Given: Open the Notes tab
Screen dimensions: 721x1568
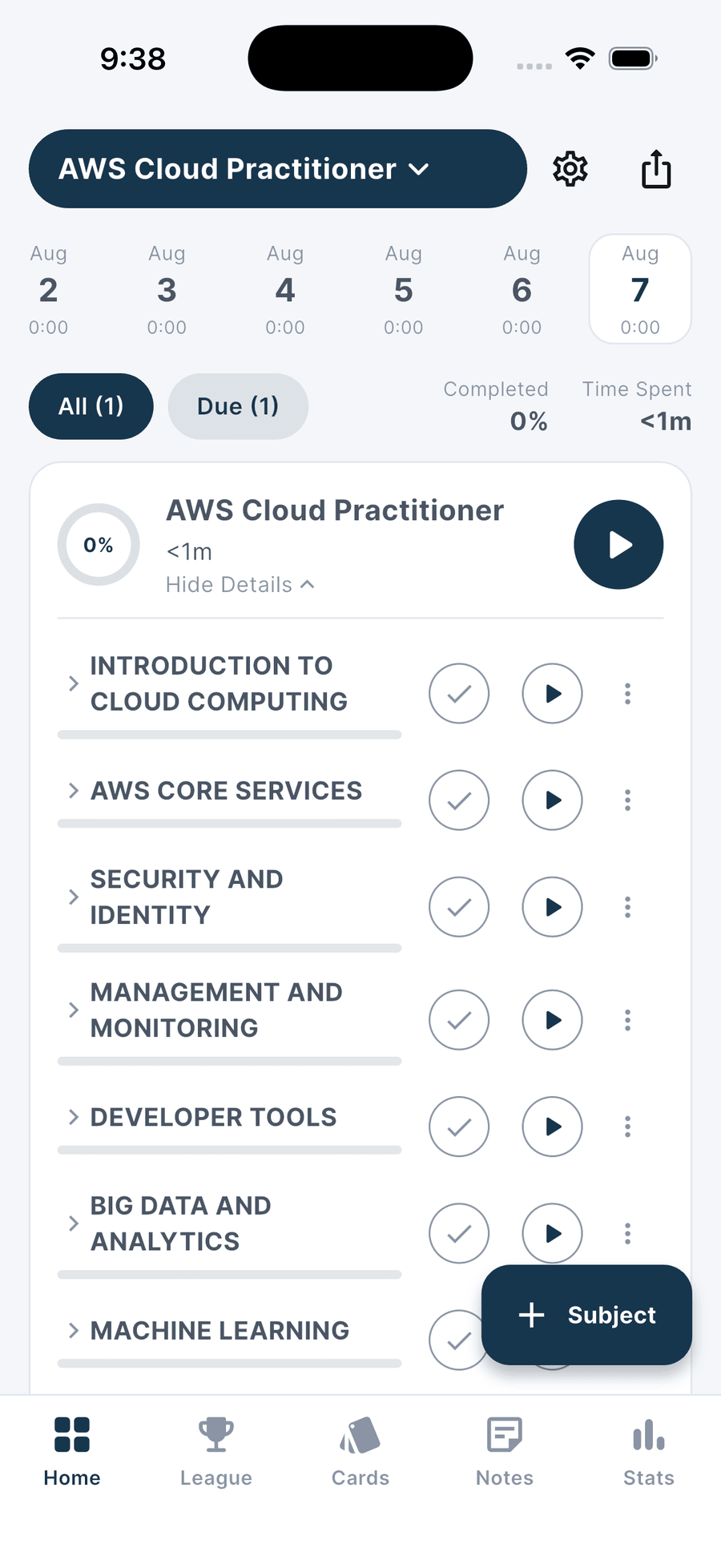Looking at the screenshot, I should click(505, 1451).
